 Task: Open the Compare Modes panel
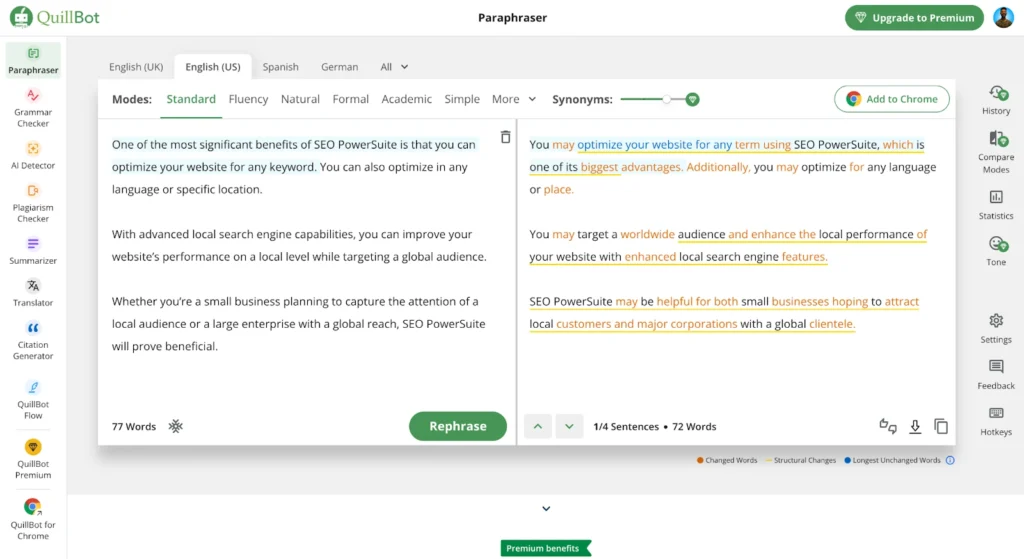pyautogui.click(x=996, y=148)
